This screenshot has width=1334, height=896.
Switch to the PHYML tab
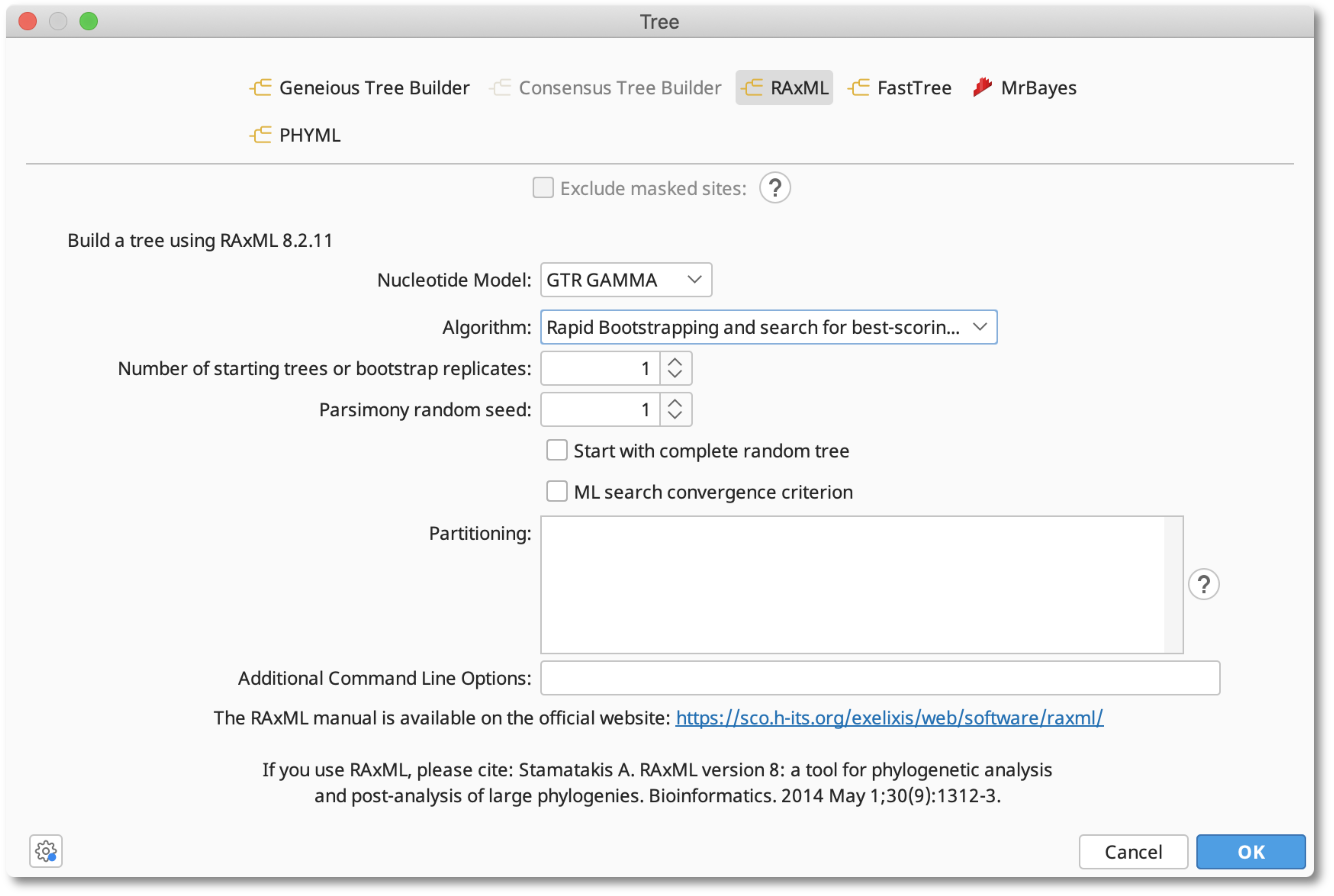pos(295,135)
